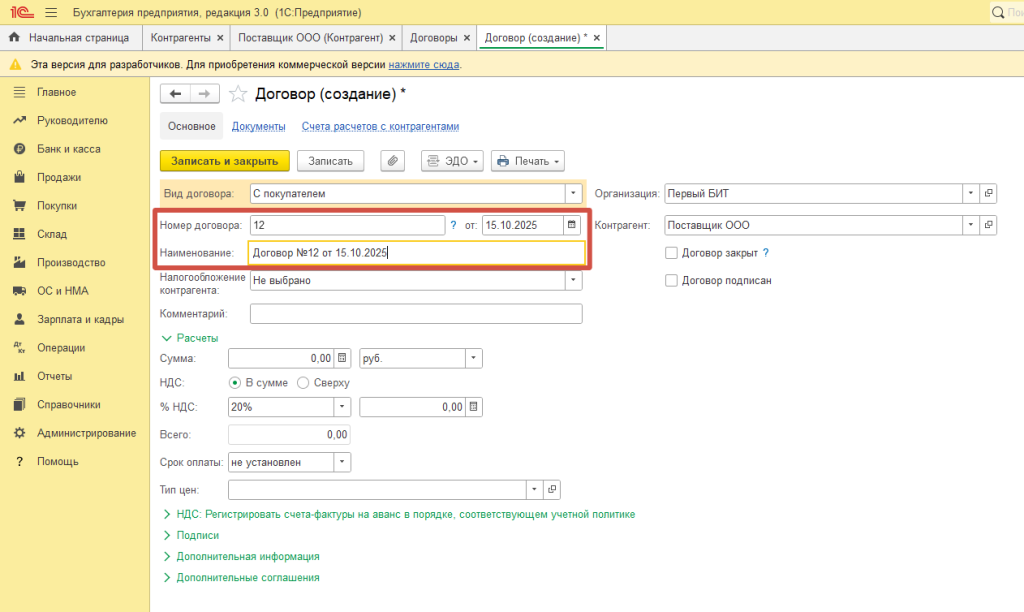Enable the Договор закрыт checkbox
1024x612 pixels.
pos(672,253)
